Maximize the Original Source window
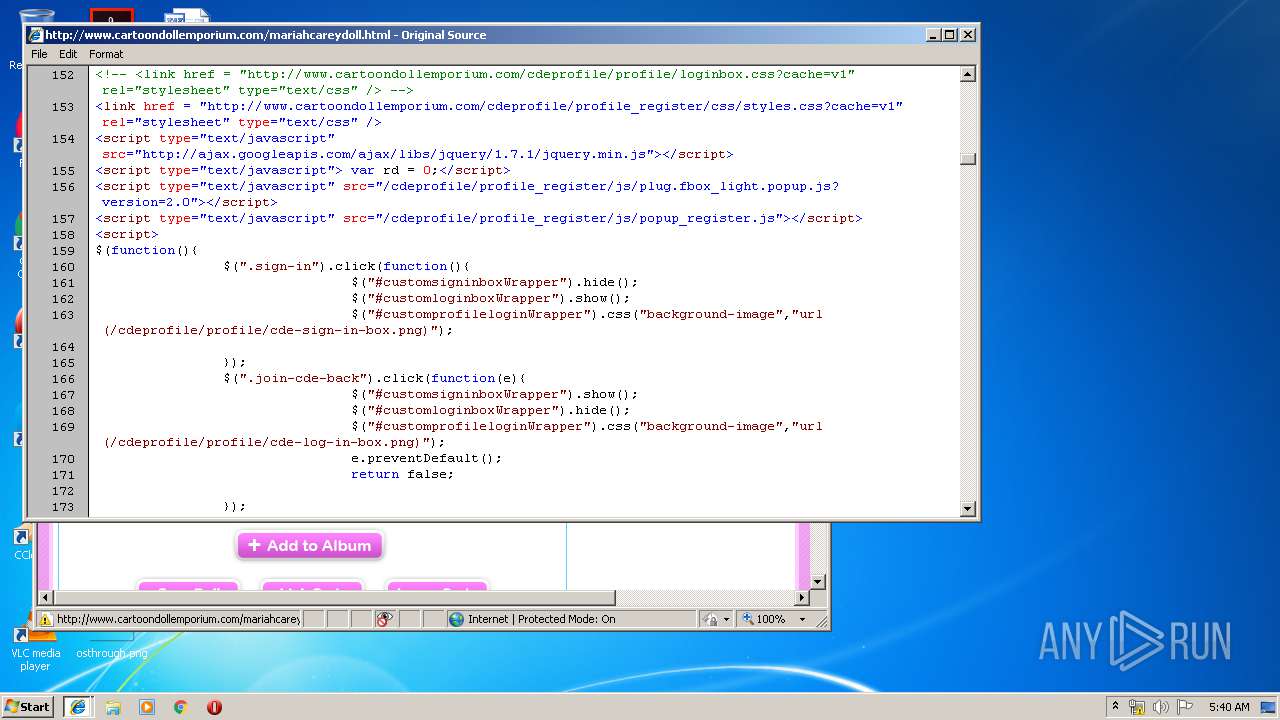 click(x=950, y=35)
